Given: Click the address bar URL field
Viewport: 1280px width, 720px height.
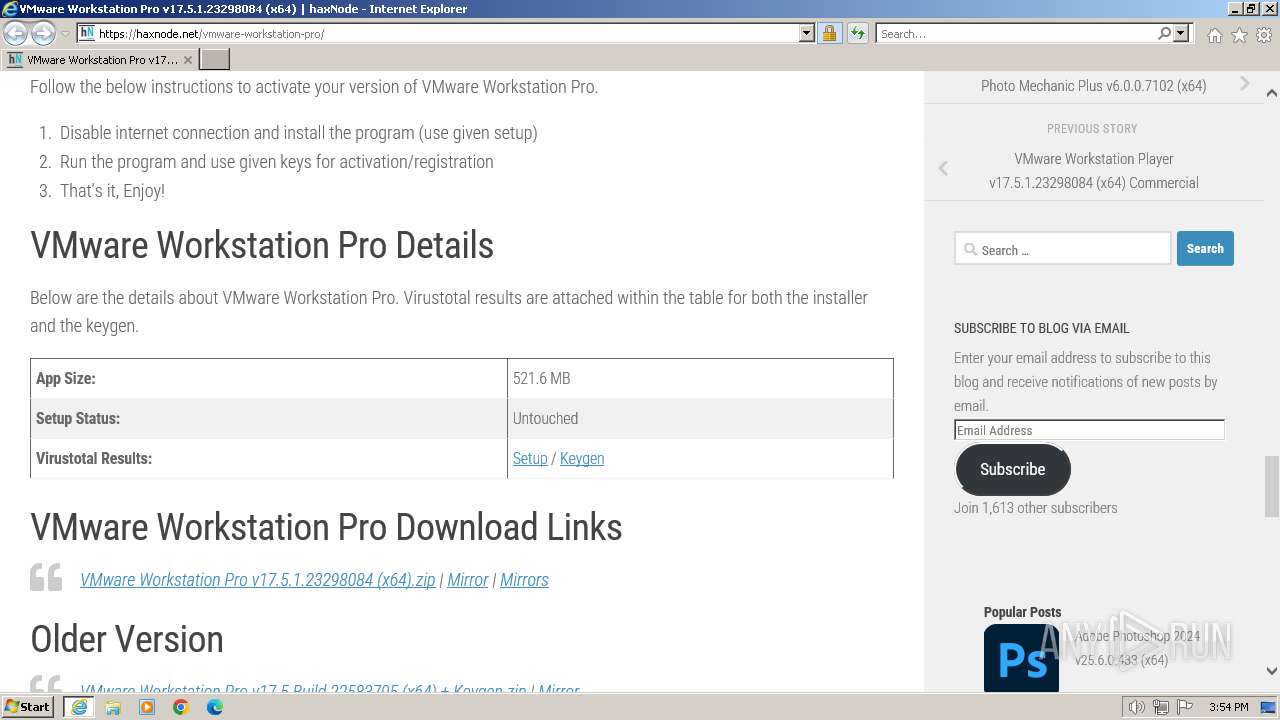Looking at the screenshot, I should 447,33.
